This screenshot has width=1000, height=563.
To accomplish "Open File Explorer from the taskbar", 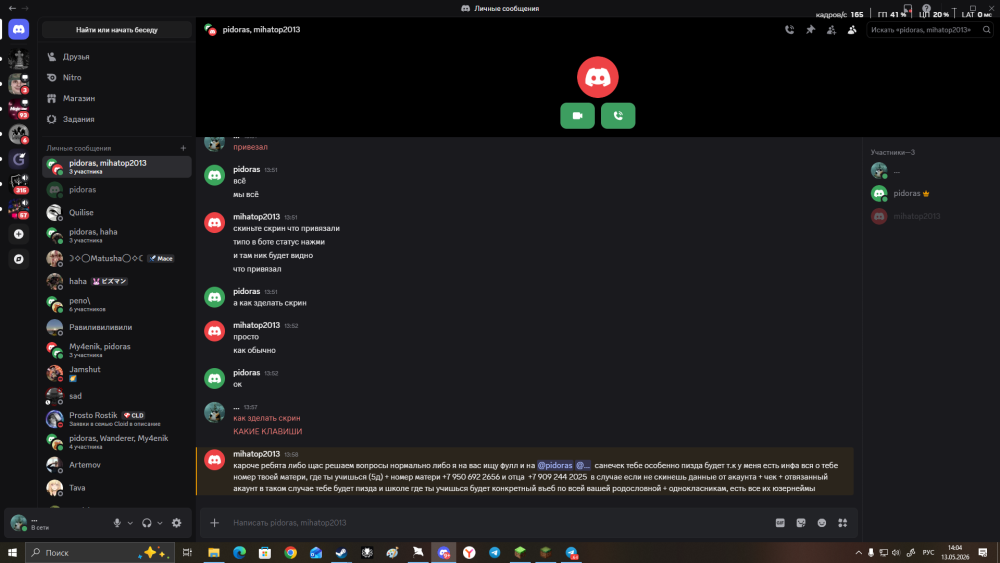I will 214,553.
